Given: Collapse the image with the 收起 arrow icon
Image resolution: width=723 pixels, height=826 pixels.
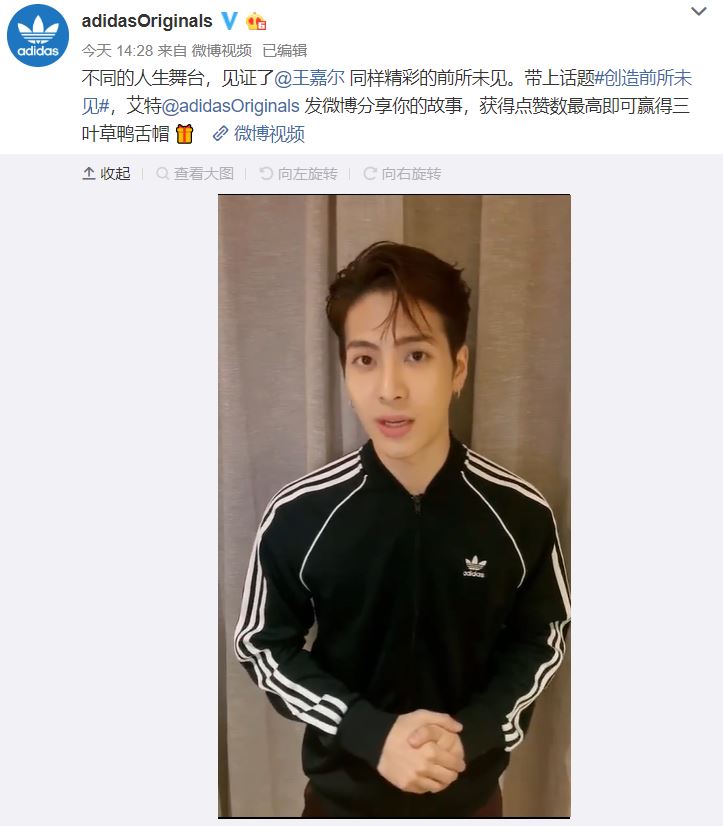Looking at the screenshot, I should (x=89, y=173).
